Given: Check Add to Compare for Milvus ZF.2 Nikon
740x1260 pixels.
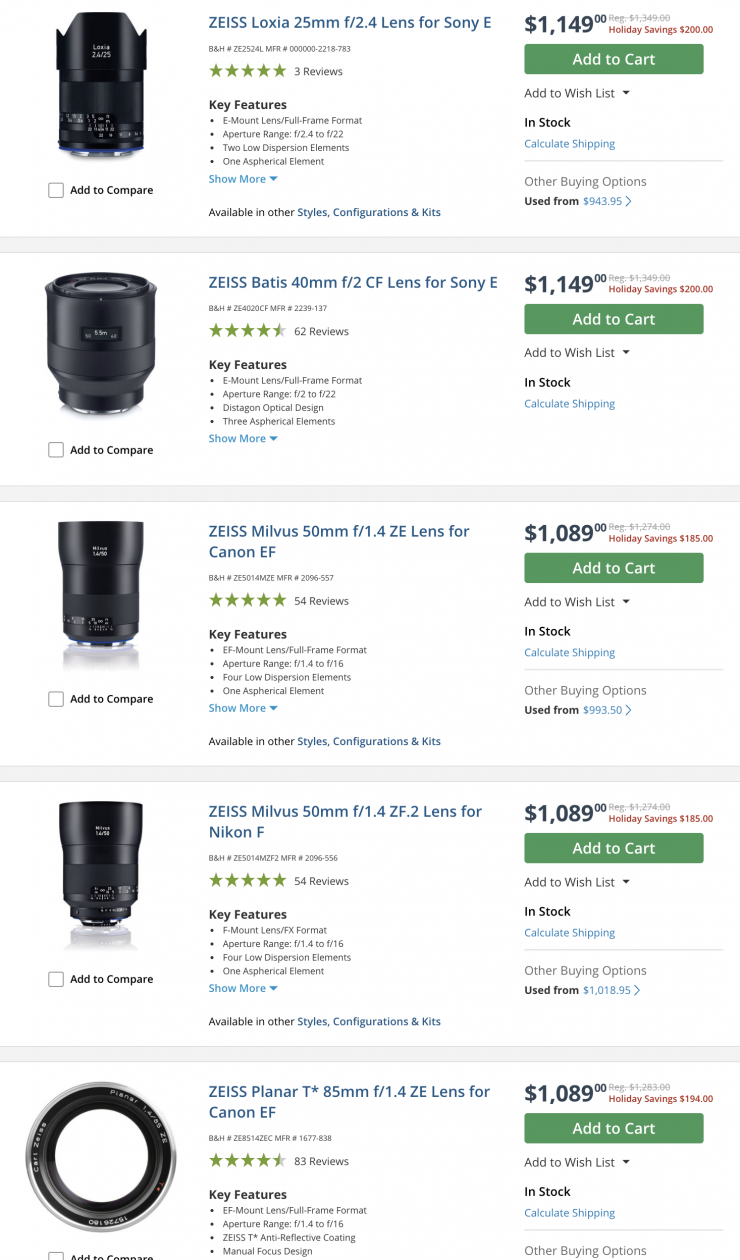Looking at the screenshot, I should tap(56, 979).
